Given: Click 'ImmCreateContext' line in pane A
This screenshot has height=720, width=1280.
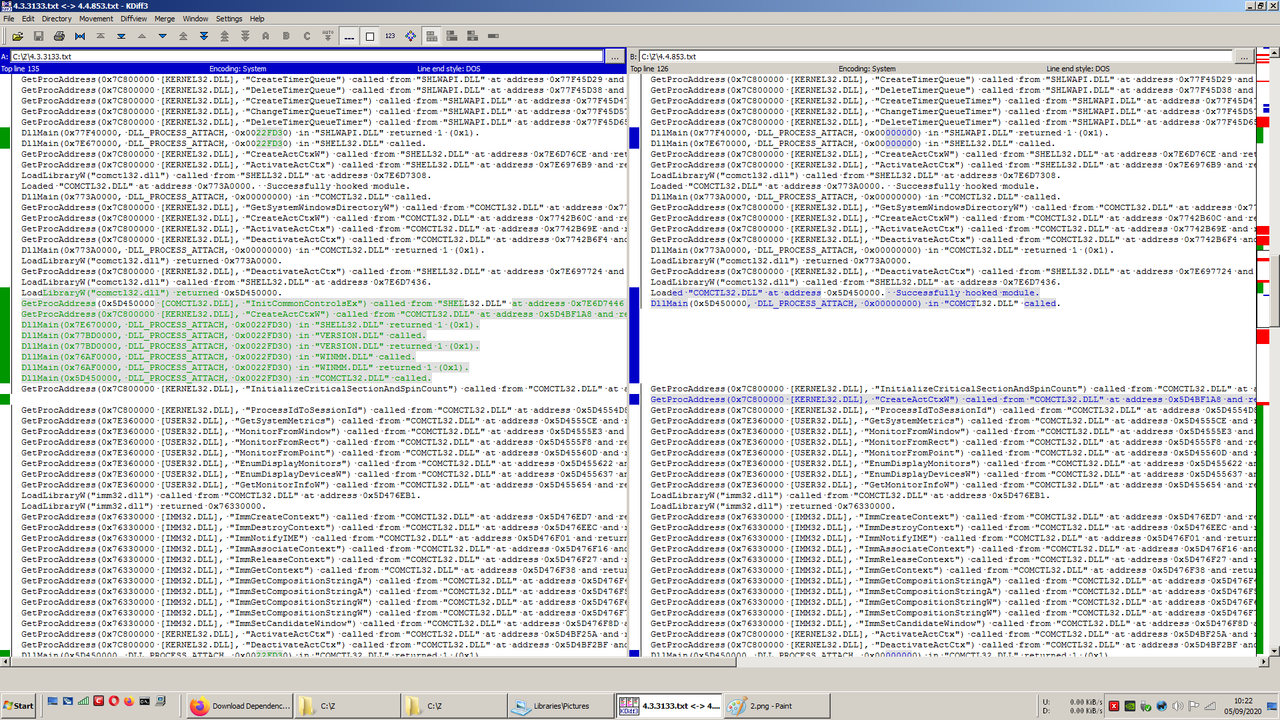Looking at the screenshot, I should coord(323,516).
